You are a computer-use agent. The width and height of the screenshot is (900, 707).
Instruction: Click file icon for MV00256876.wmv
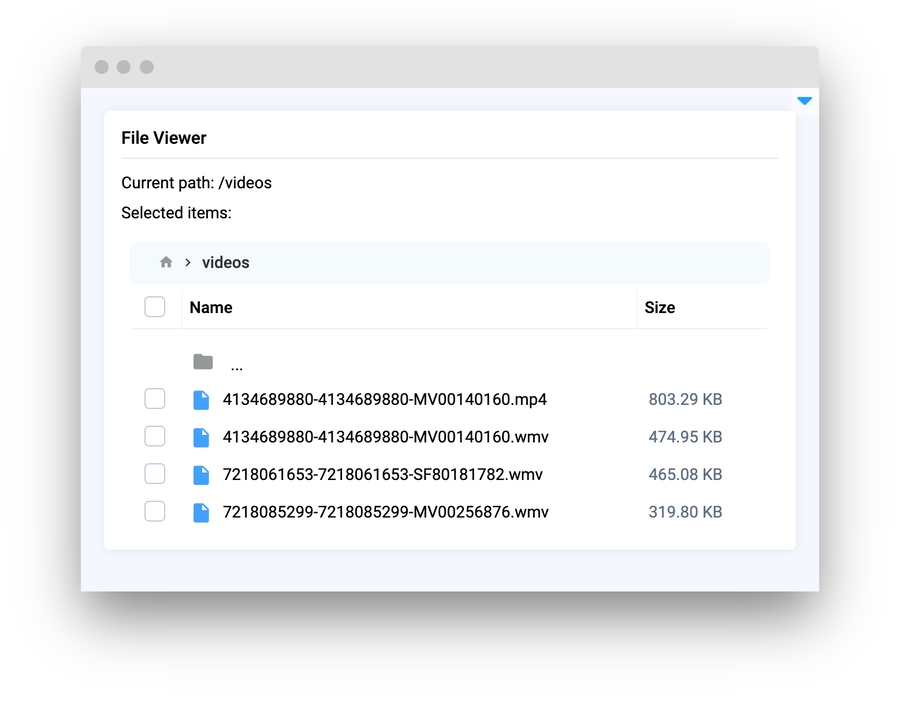pos(201,512)
